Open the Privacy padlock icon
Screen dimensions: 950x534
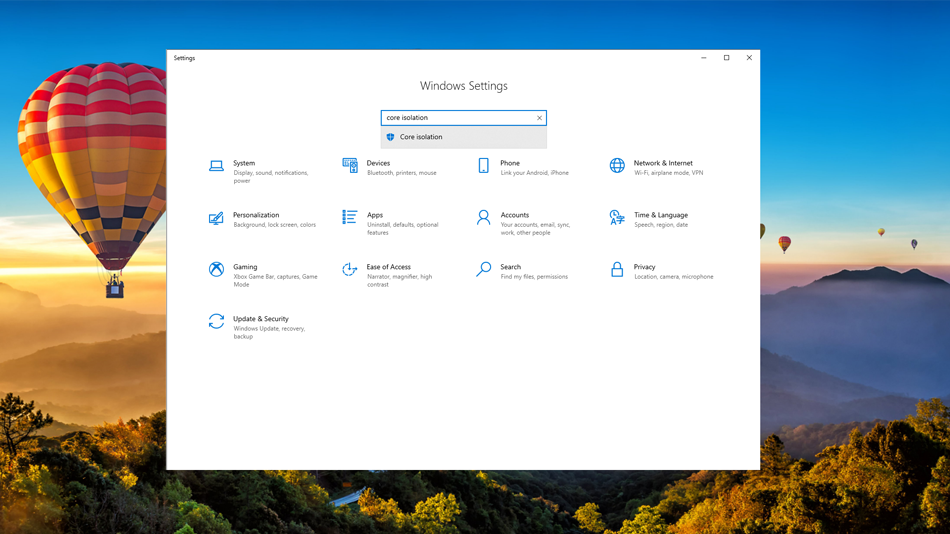[617, 270]
